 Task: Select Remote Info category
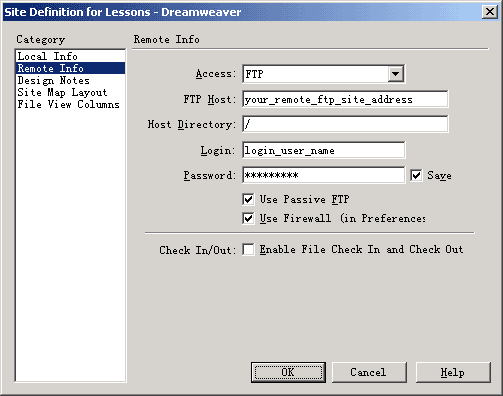coord(70,68)
